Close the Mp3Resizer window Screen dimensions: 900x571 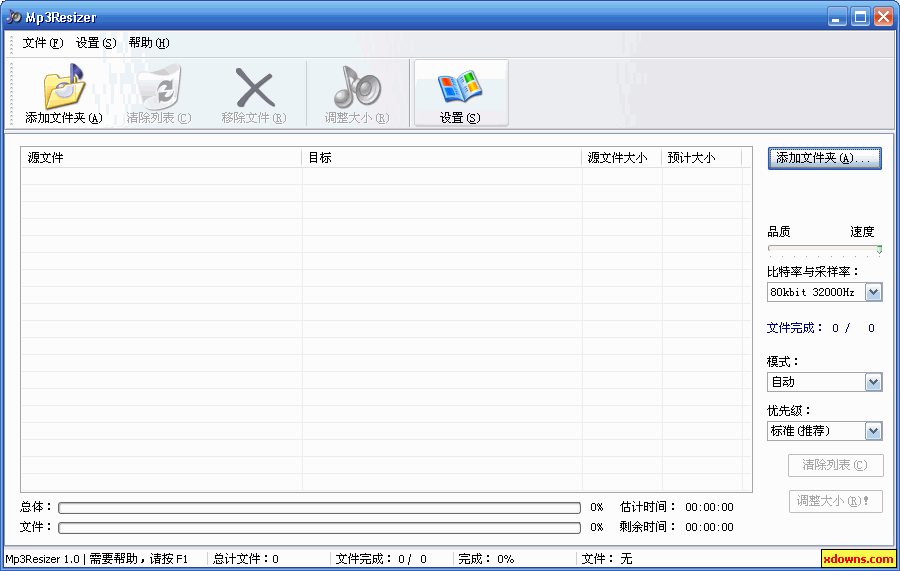coord(883,17)
